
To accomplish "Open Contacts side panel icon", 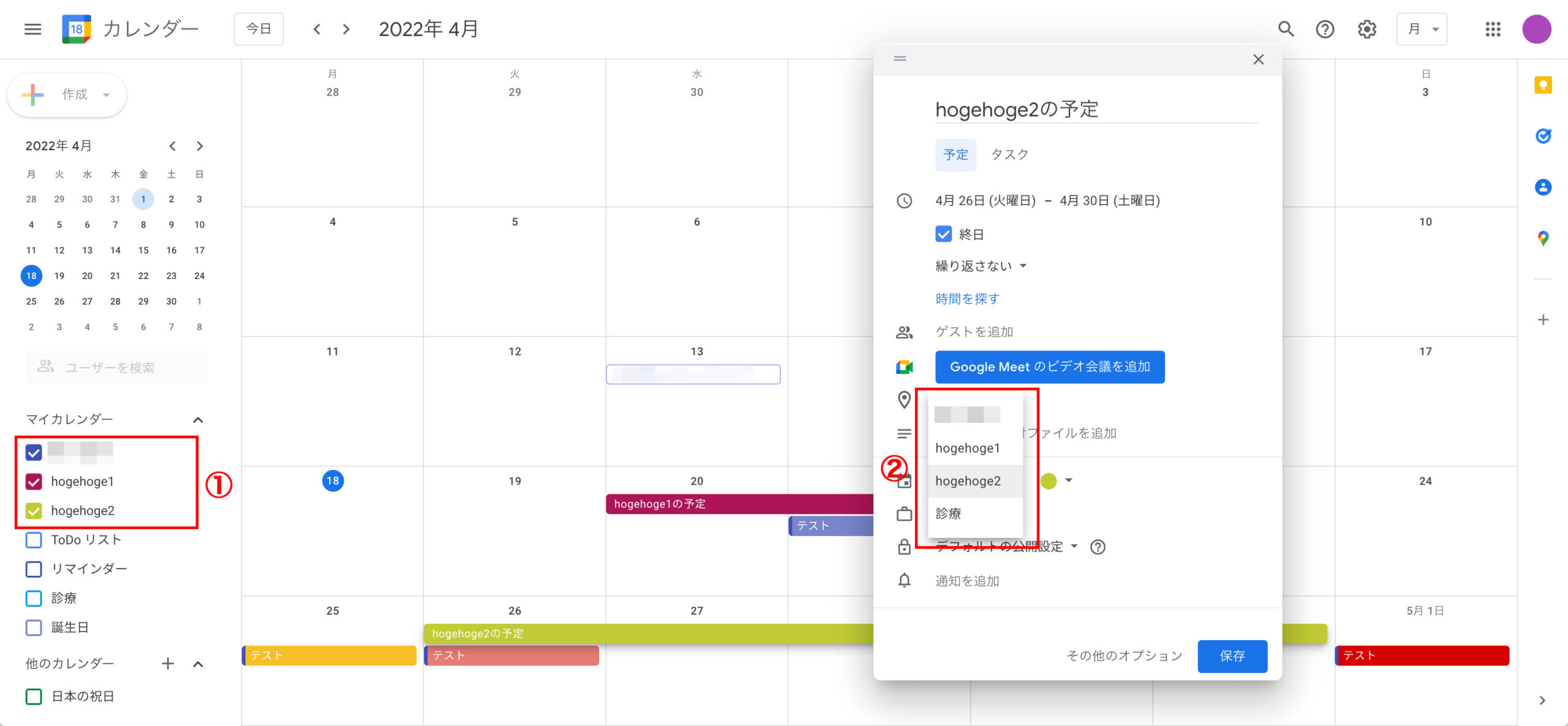I will click(x=1542, y=187).
